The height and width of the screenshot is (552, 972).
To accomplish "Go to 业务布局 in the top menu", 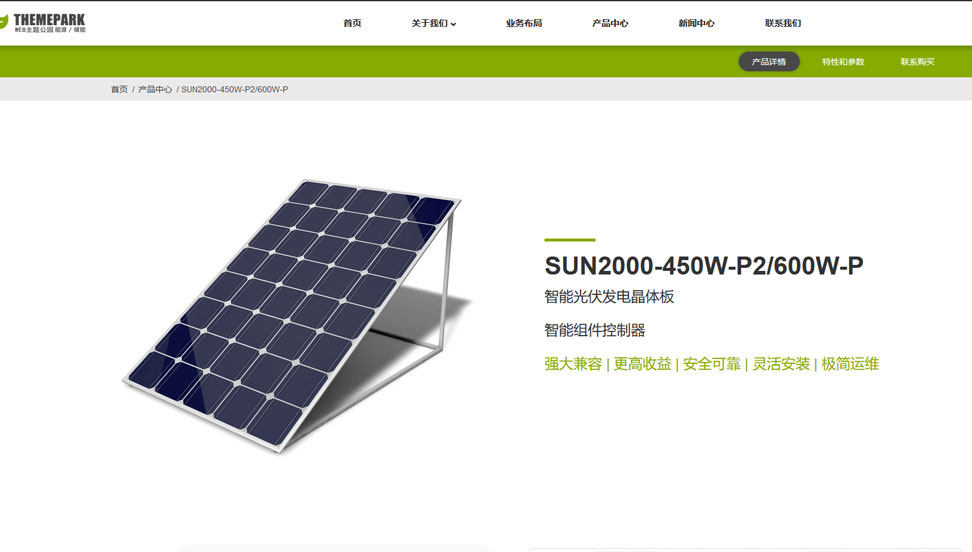I will coord(523,23).
